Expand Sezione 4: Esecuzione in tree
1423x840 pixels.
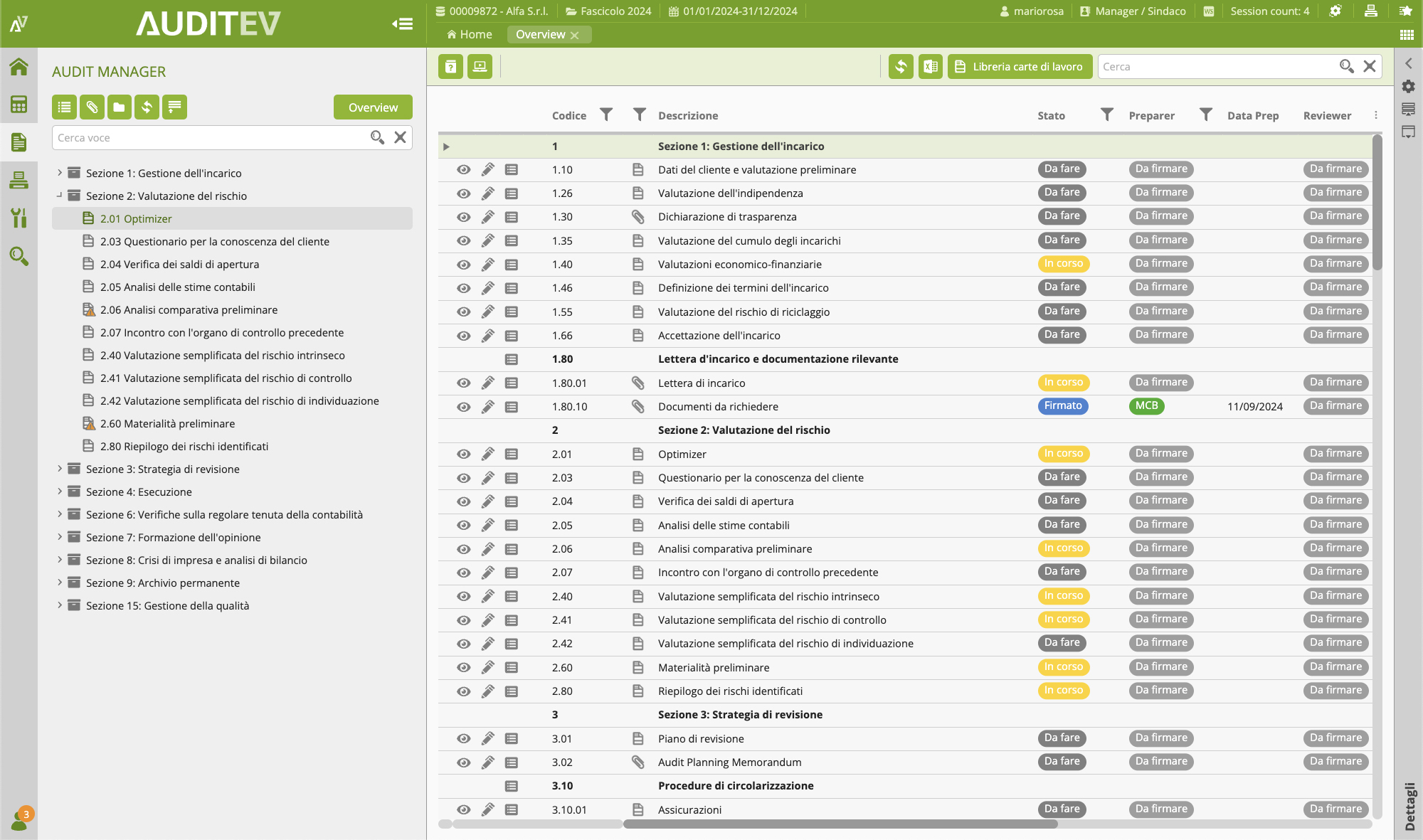(x=59, y=491)
